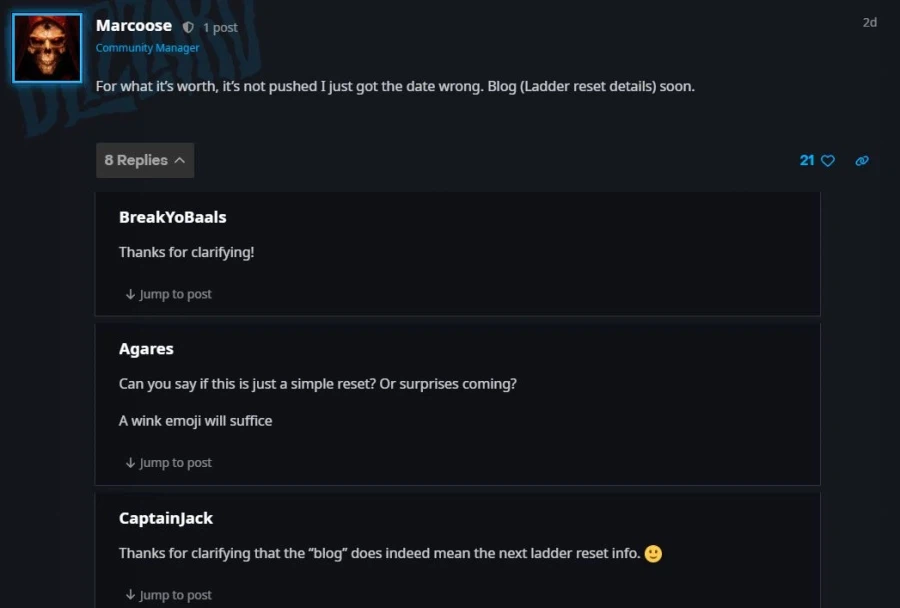
Task: Jump to CaptainJack's post
Action: pyautogui.click(x=168, y=595)
